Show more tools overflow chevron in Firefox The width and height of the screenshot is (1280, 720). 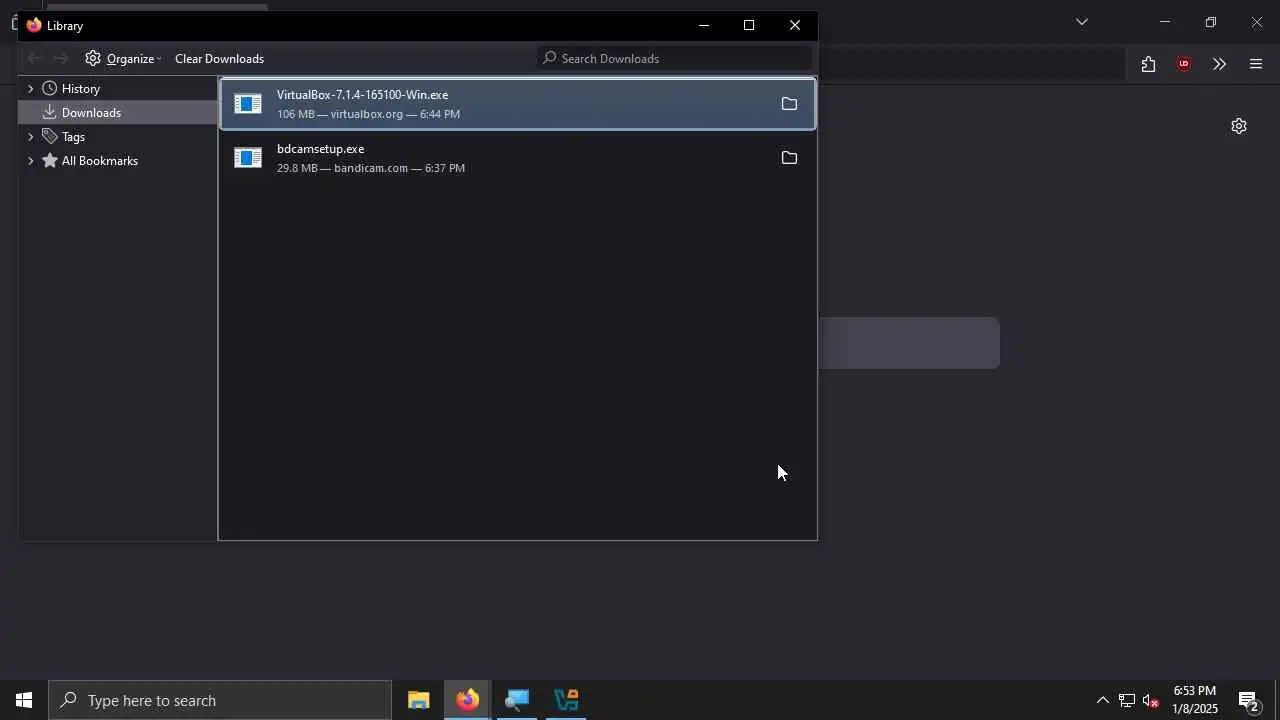(x=1219, y=64)
